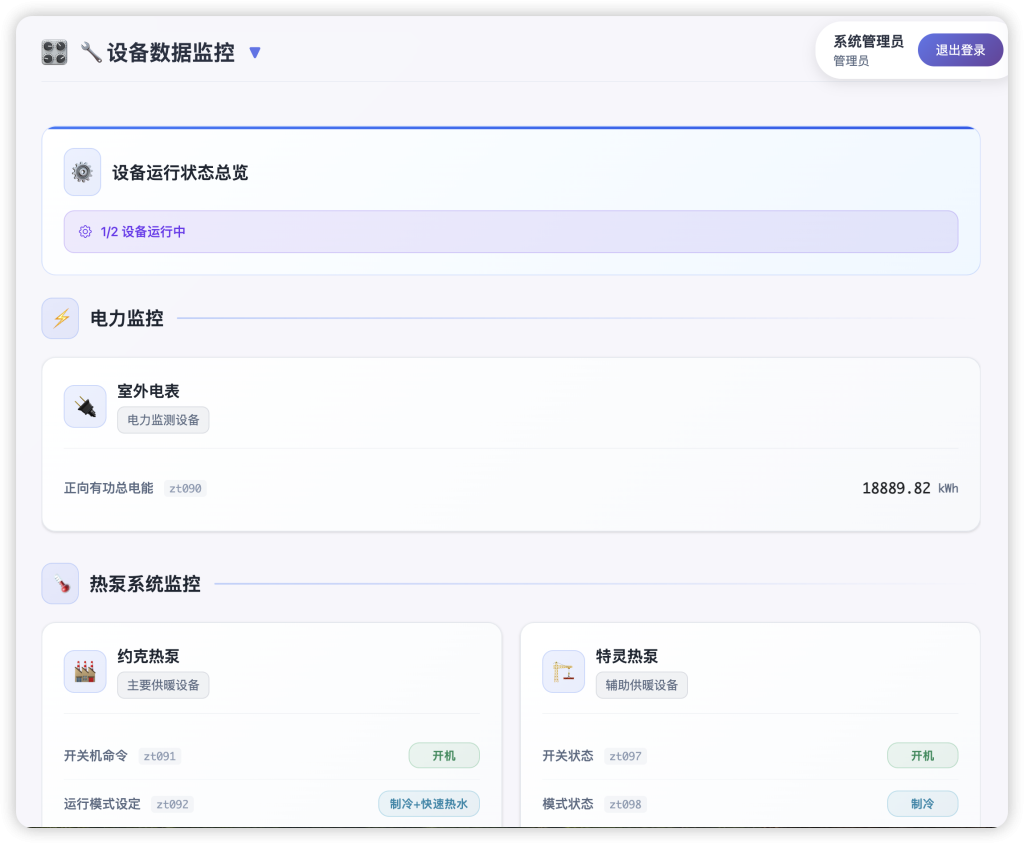Click the 辅助供暖设备 tag
This screenshot has height=844, width=1024.
coord(642,685)
